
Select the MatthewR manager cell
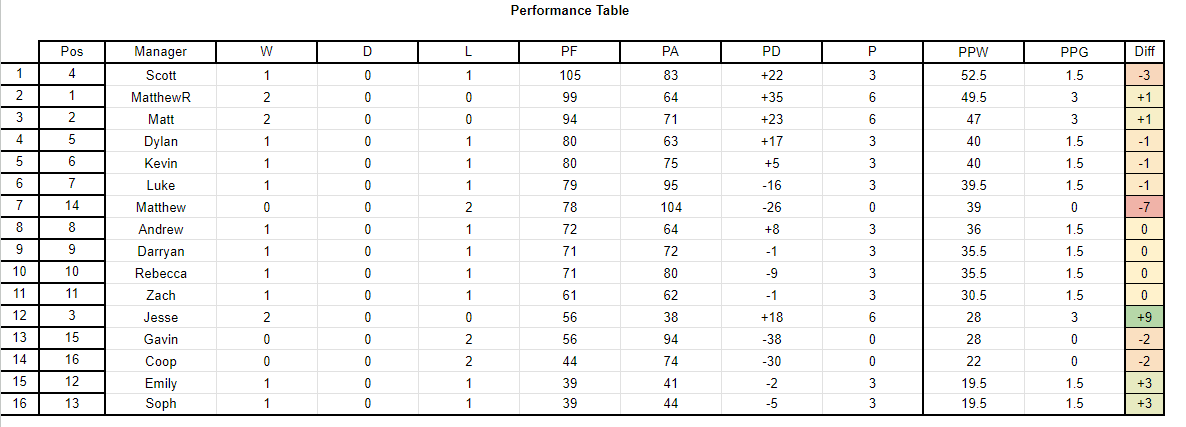click(x=160, y=97)
